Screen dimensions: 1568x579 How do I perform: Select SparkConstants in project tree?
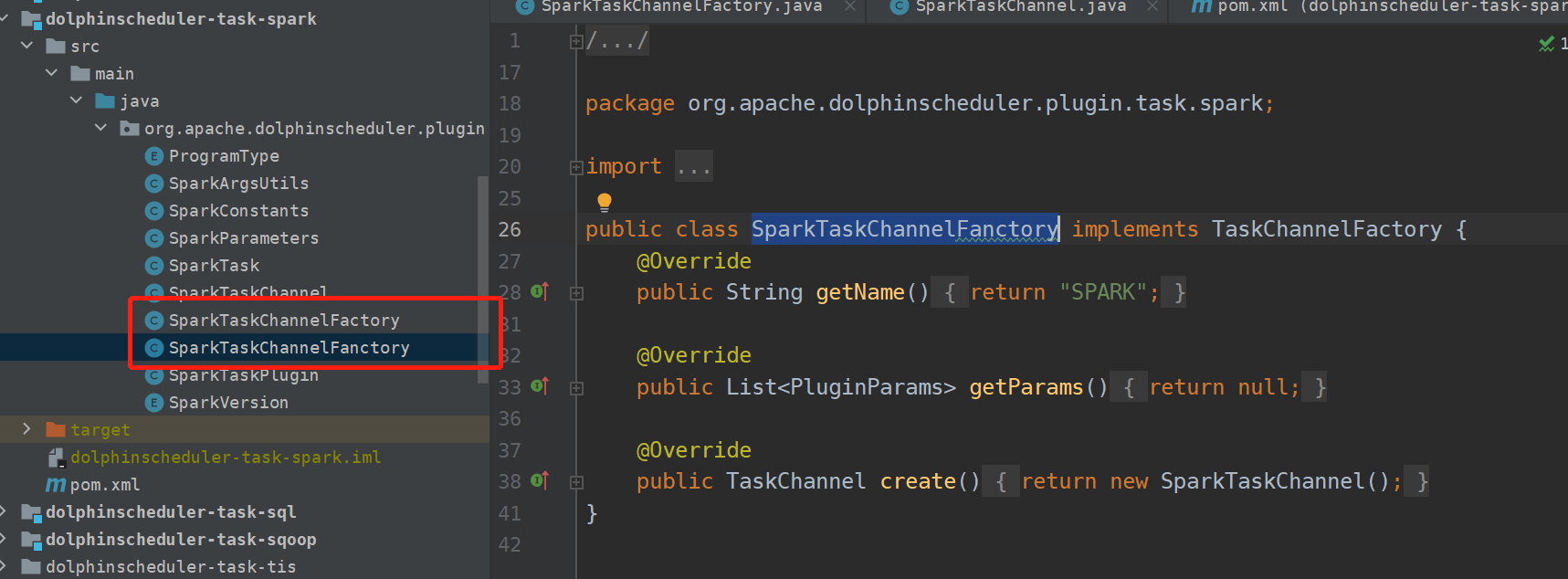click(x=238, y=211)
